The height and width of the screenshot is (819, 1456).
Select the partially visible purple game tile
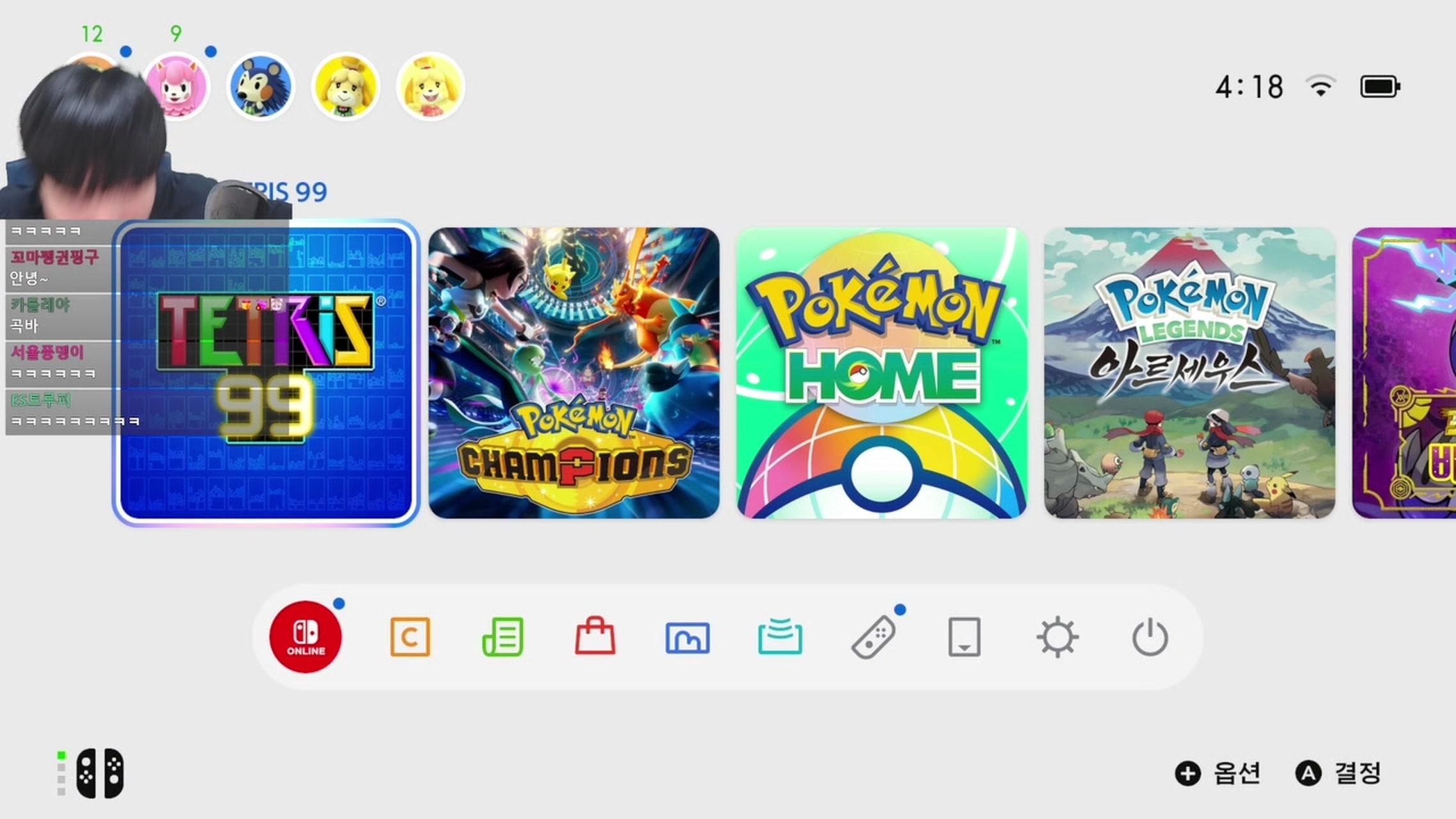pyautogui.click(x=1404, y=373)
